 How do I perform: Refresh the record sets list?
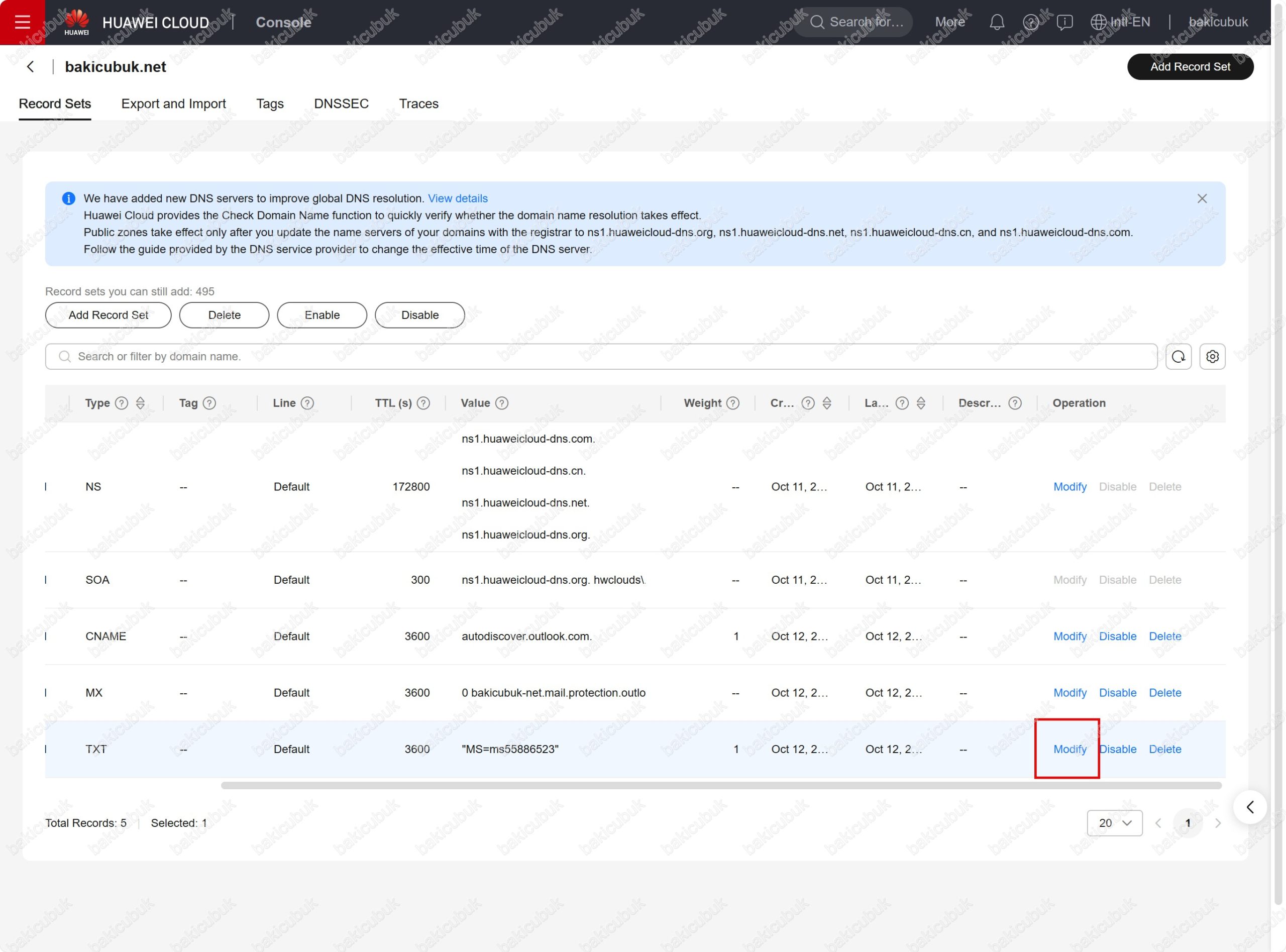1178,357
